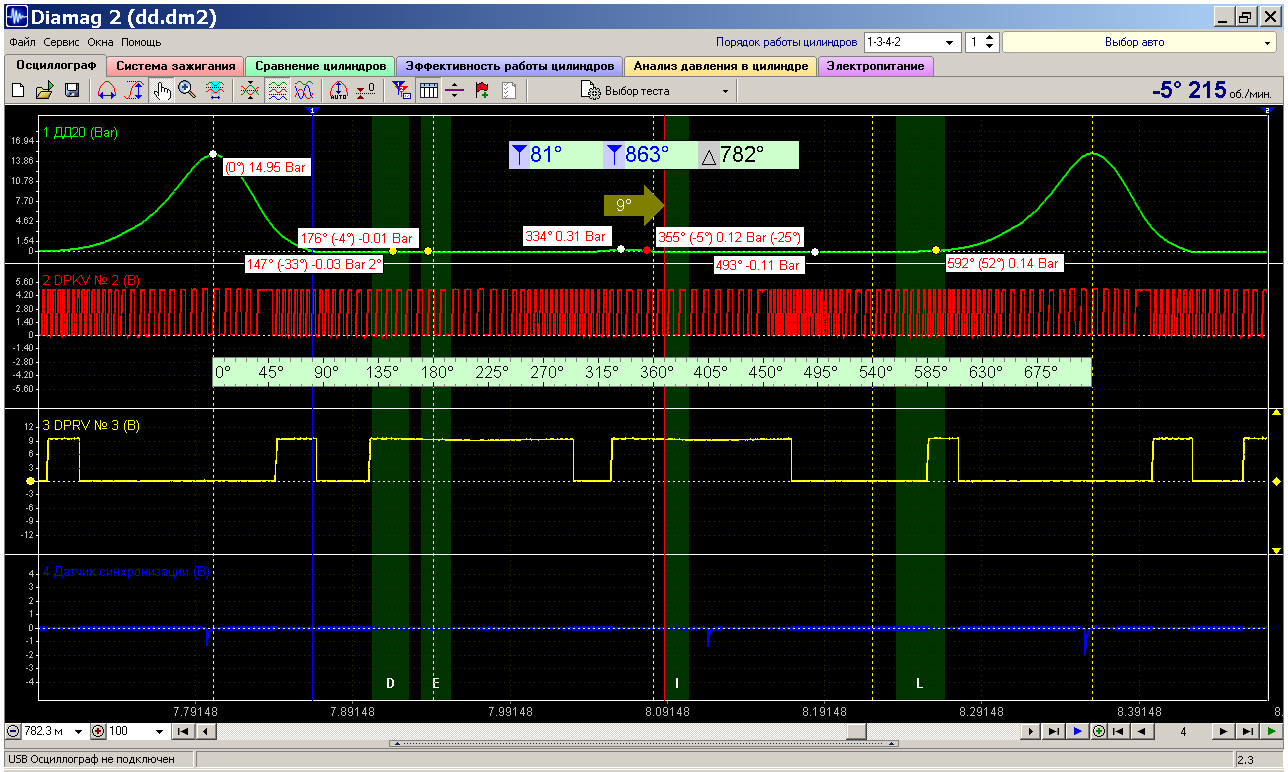Image resolution: width=1288 pixels, height=772 pixels.
Task: Click the blue play button
Action: tap(1077, 731)
